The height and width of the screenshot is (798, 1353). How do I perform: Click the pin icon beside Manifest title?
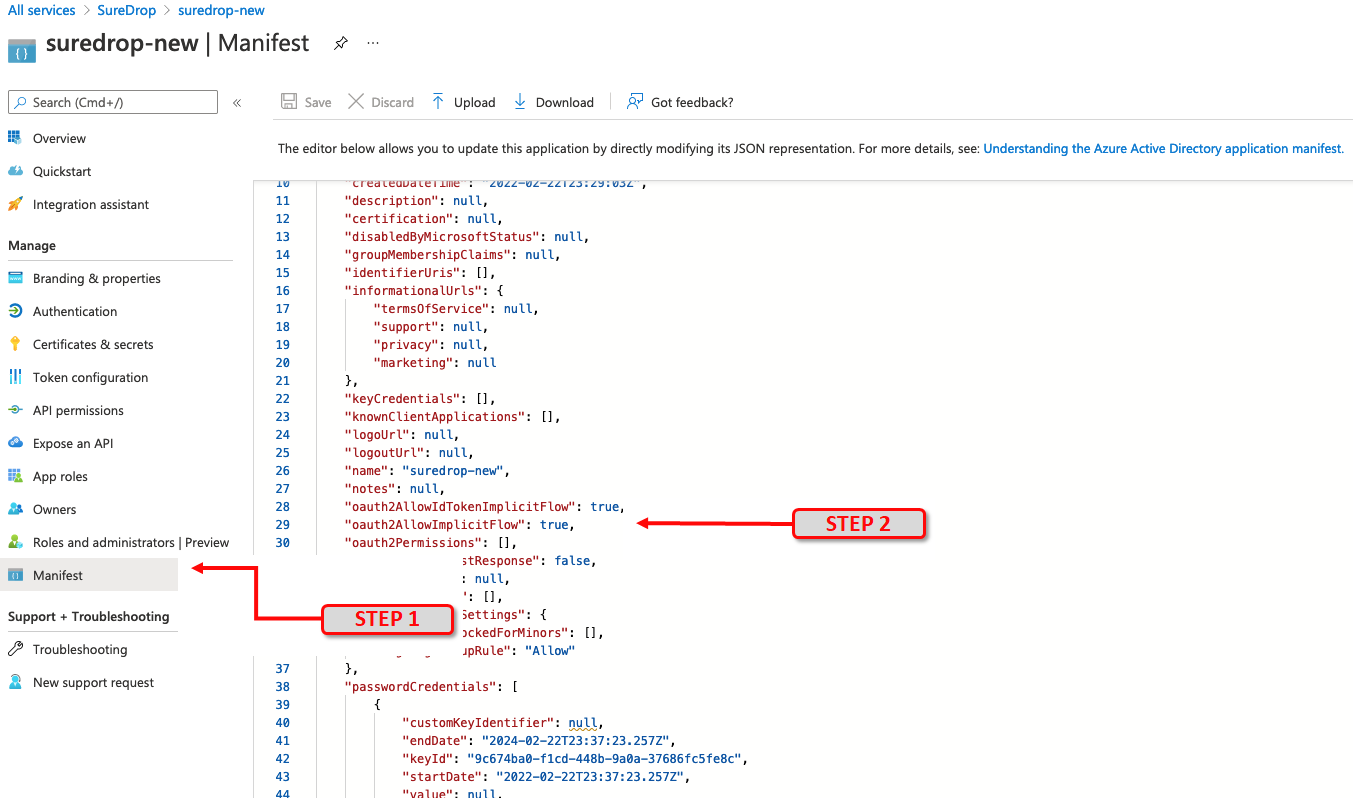pyautogui.click(x=341, y=44)
